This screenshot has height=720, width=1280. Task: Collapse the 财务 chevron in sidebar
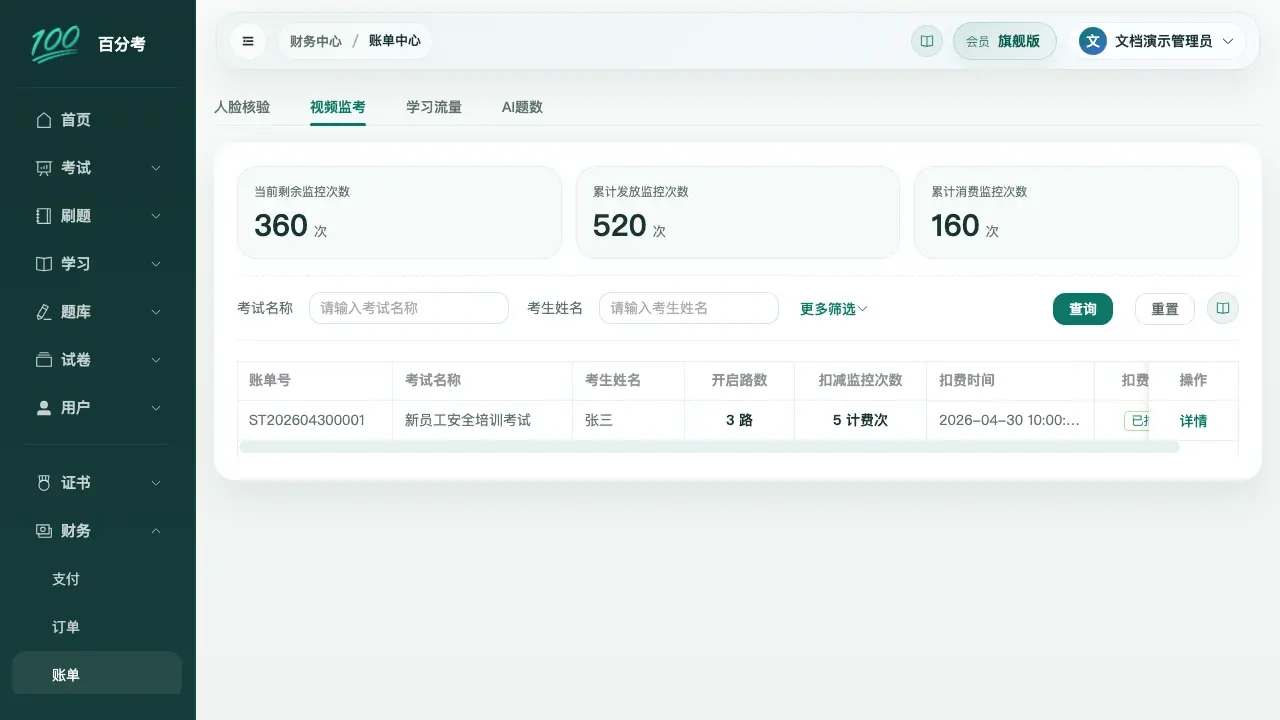(x=156, y=531)
